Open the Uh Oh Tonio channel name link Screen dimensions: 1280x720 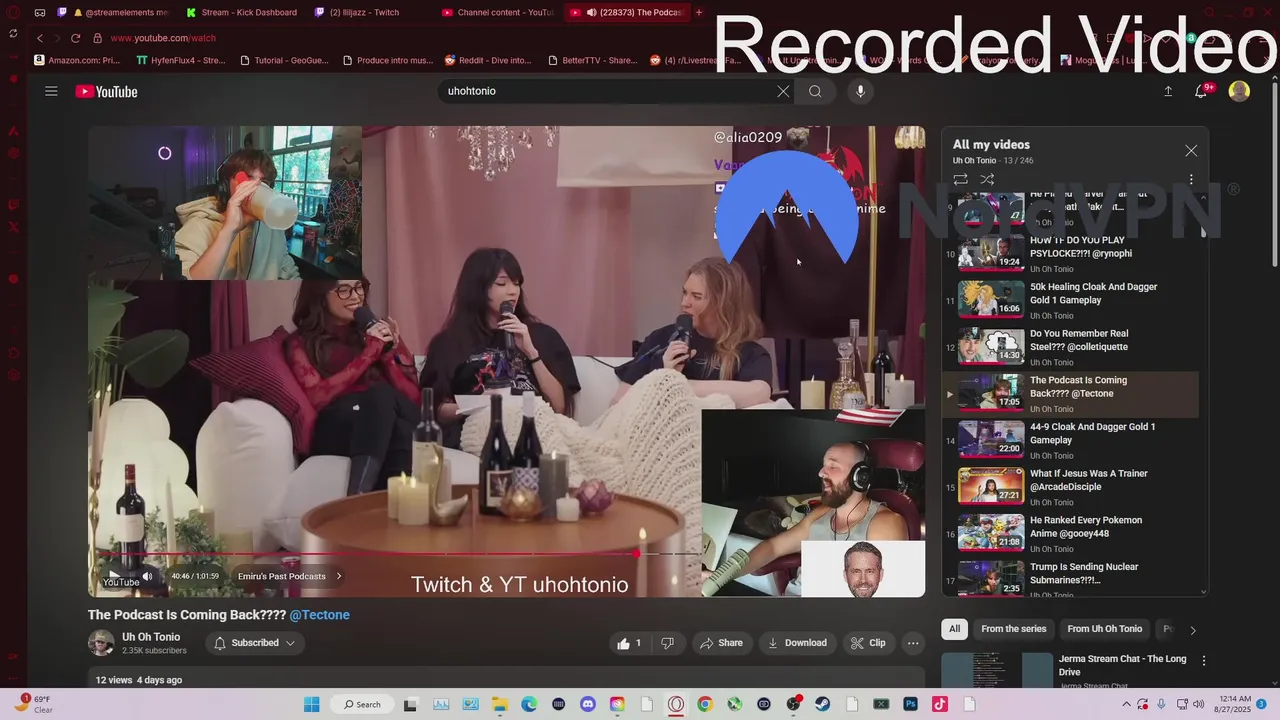[x=151, y=637]
